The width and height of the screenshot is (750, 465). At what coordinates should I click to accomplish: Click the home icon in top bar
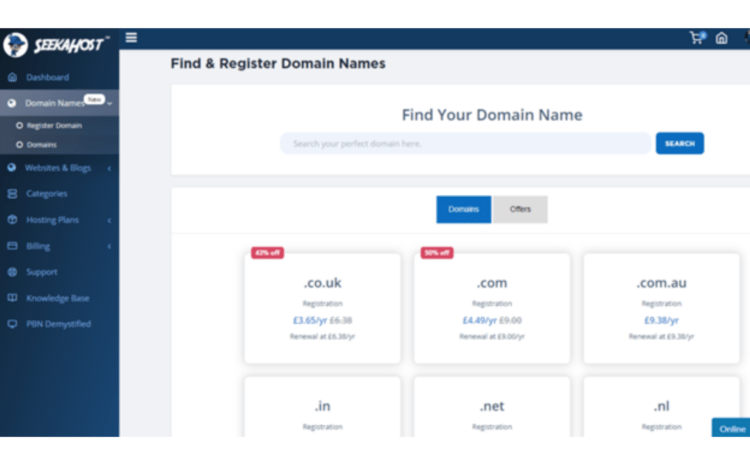coord(721,38)
